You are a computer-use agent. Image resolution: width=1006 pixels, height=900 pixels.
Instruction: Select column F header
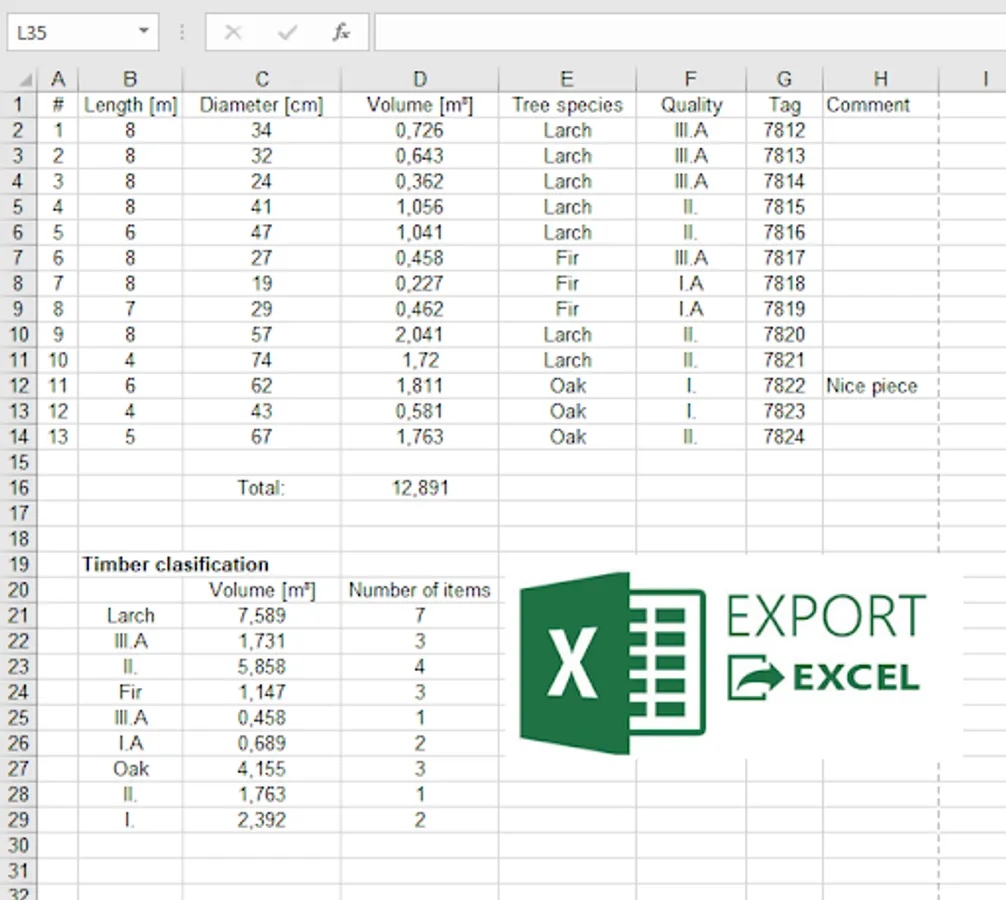[691, 79]
